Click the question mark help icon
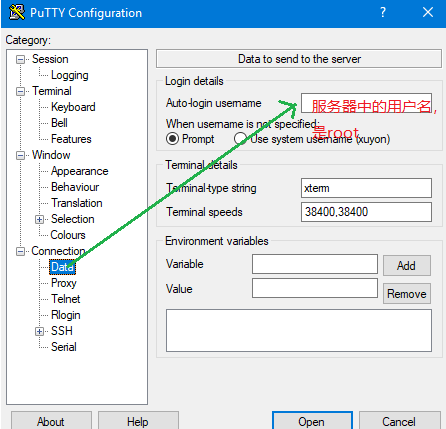This screenshot has width=446, height=429. tap(383, 13)
